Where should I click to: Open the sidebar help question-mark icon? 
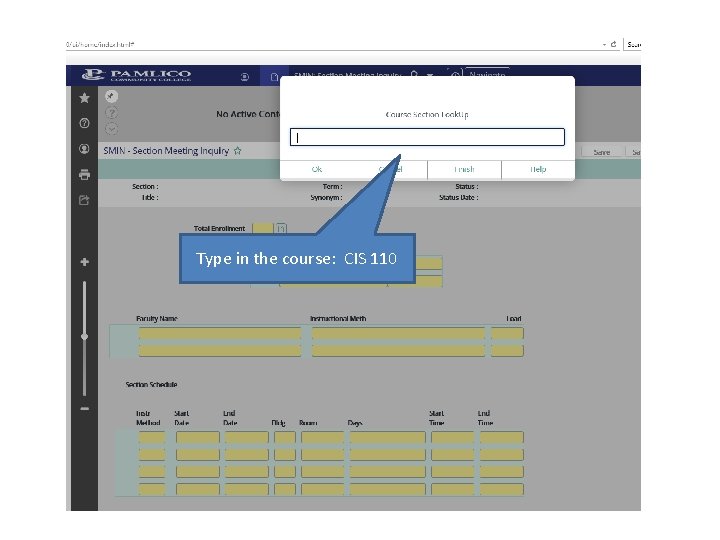(x=84, y=123)
